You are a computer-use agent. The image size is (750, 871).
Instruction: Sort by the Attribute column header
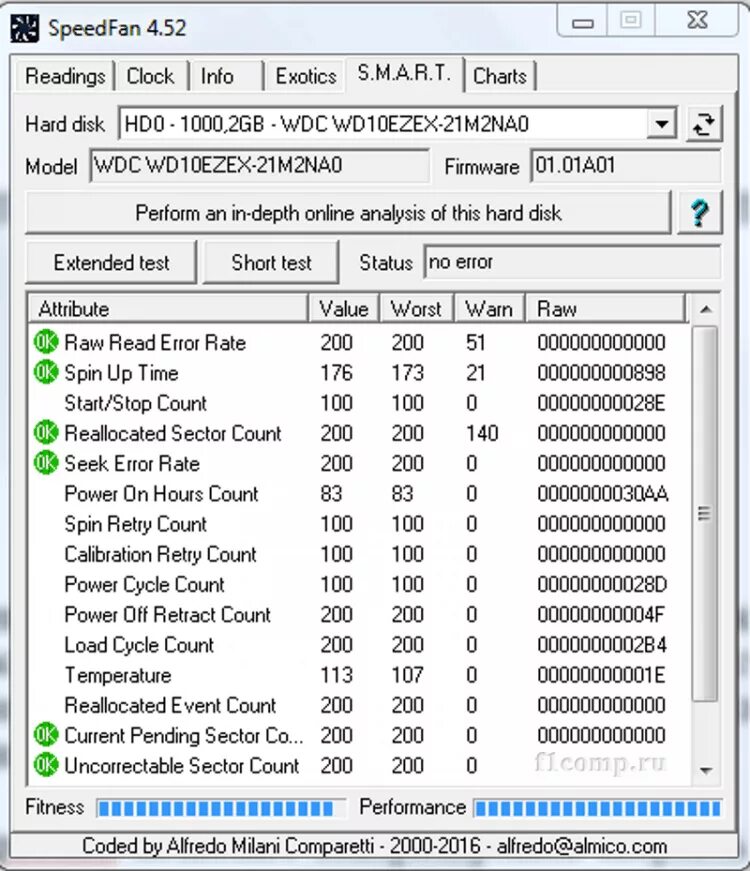[168, 309]
